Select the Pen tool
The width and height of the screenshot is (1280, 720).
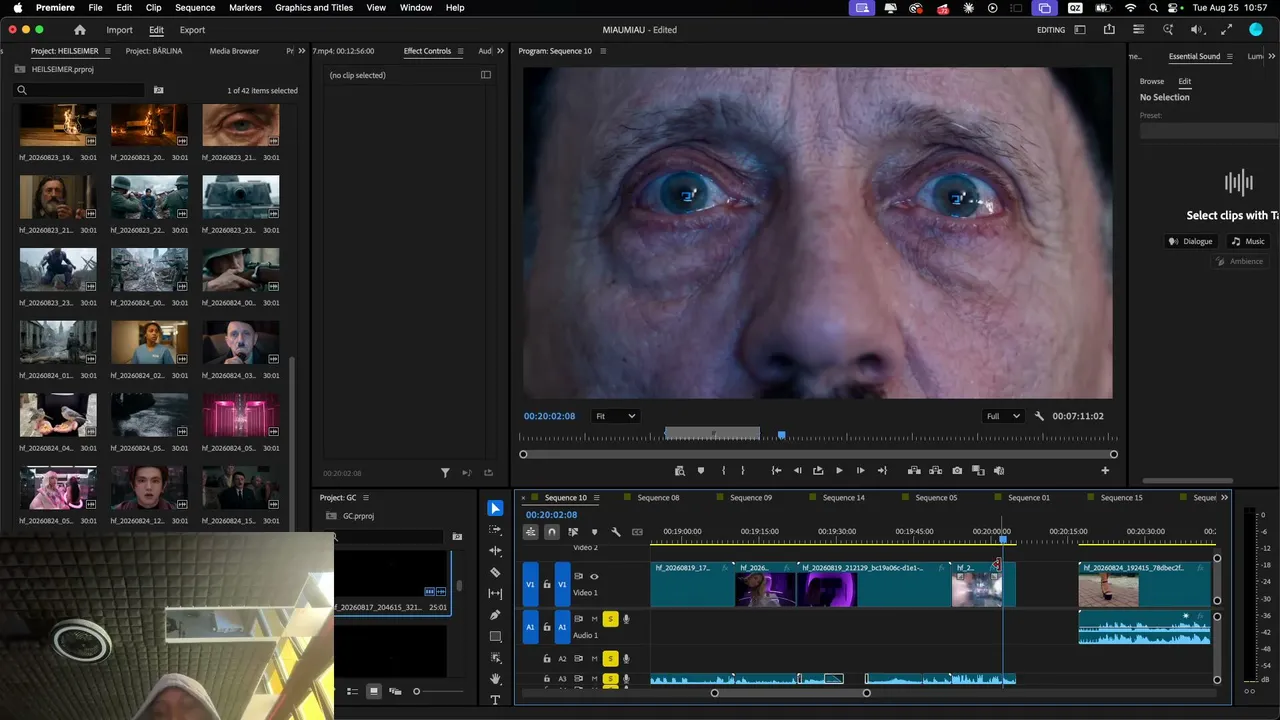(495, 615)
